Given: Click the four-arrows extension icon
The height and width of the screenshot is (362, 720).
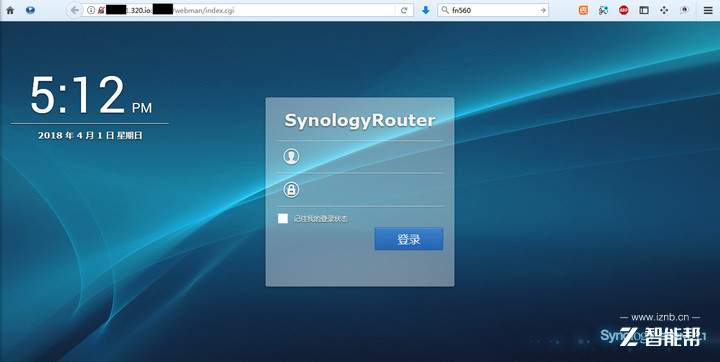Looking at the screenshot, I should 664,10.
